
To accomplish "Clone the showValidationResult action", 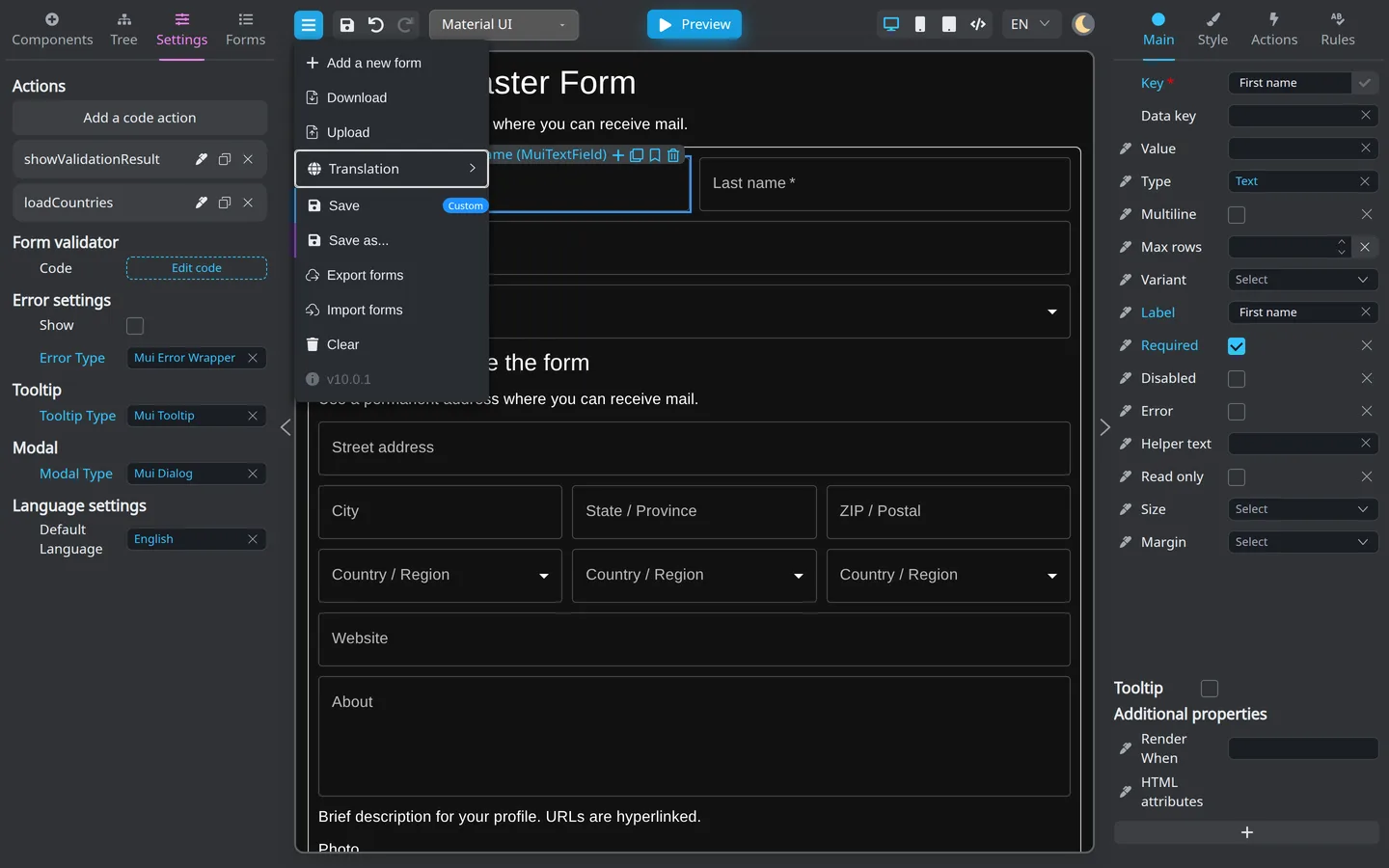I will (225, 159).
